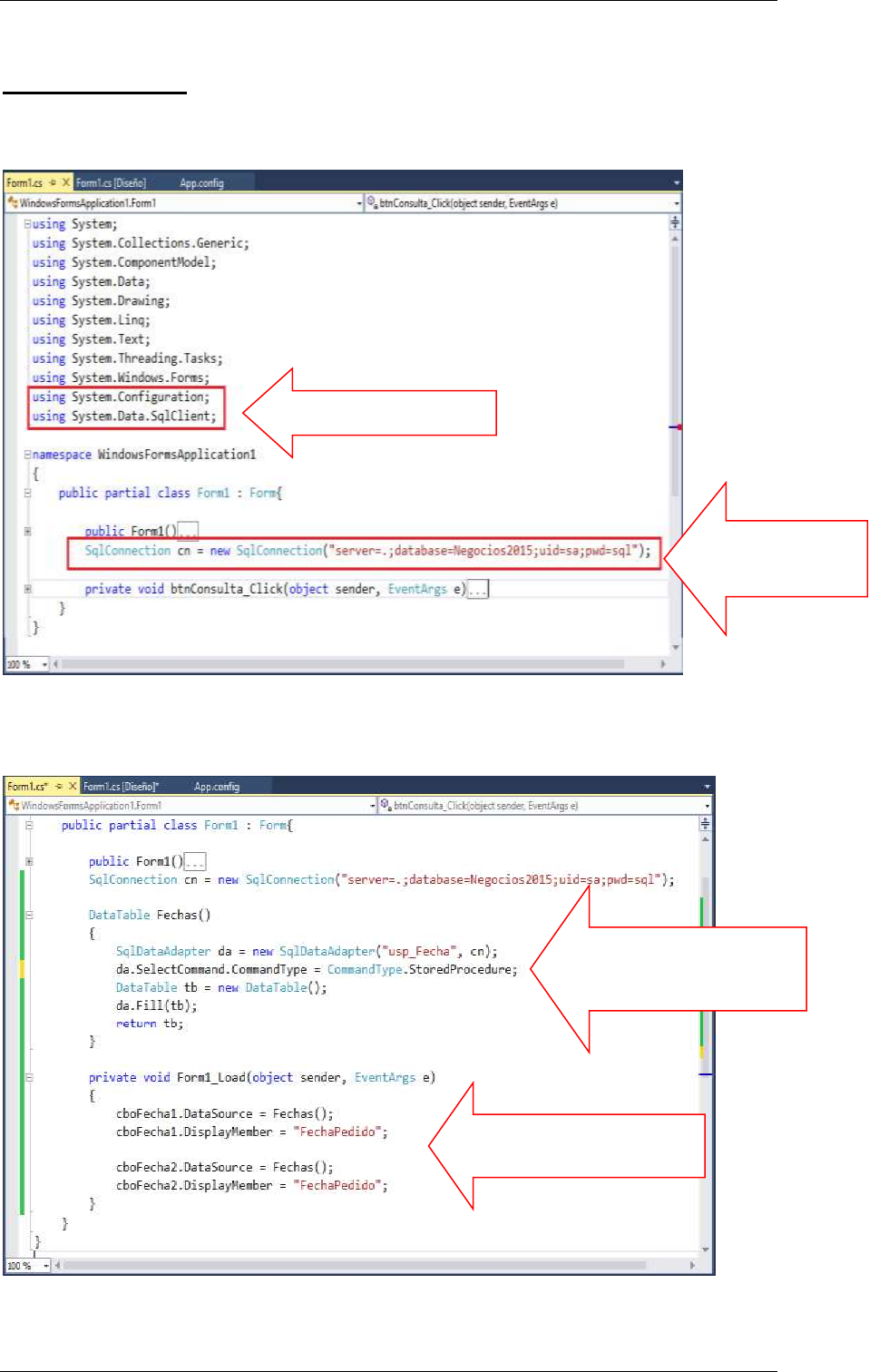Click 'using System.Linq;' line

click(x=91, y=319)
